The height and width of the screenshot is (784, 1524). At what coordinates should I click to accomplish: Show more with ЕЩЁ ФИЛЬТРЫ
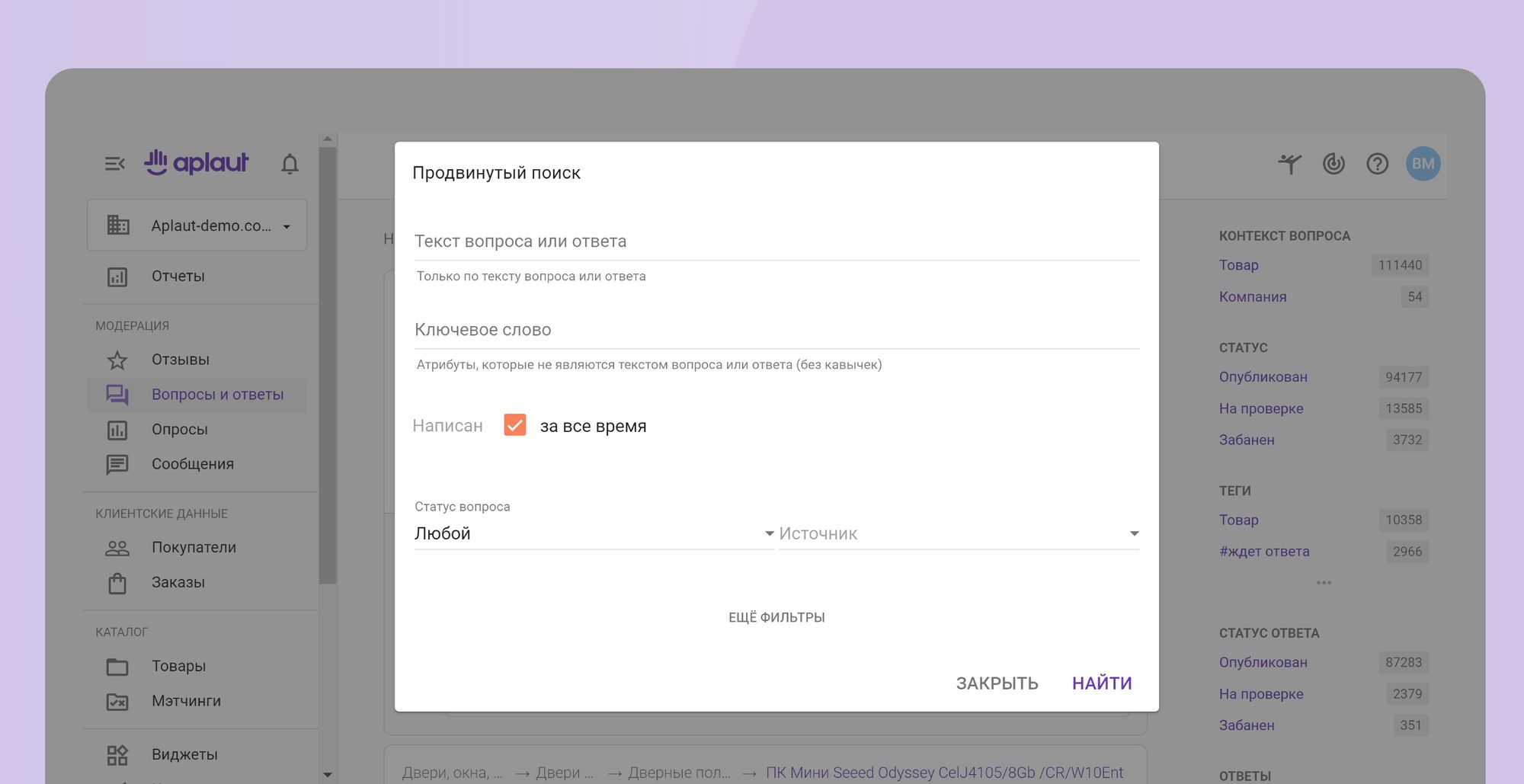[776, 617]
